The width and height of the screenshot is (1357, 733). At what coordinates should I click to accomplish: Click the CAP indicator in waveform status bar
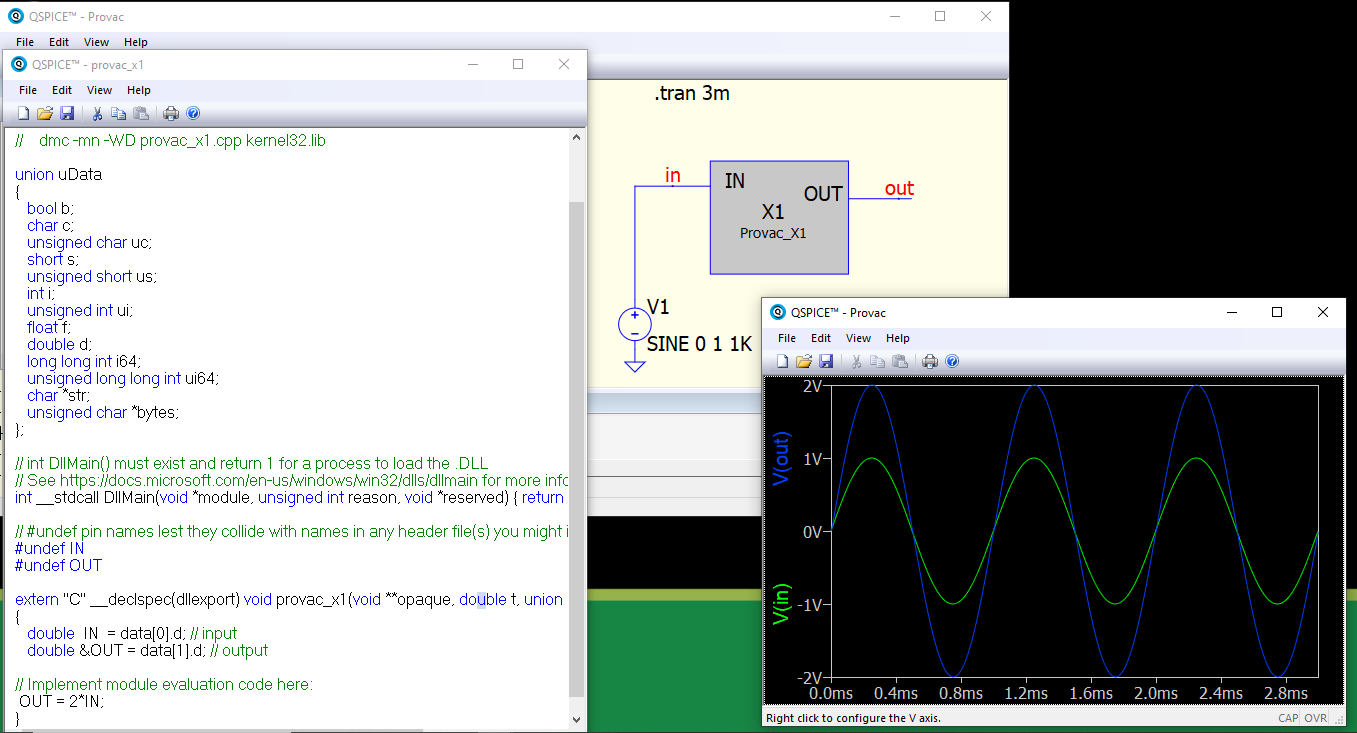[x=1288, y=718]
